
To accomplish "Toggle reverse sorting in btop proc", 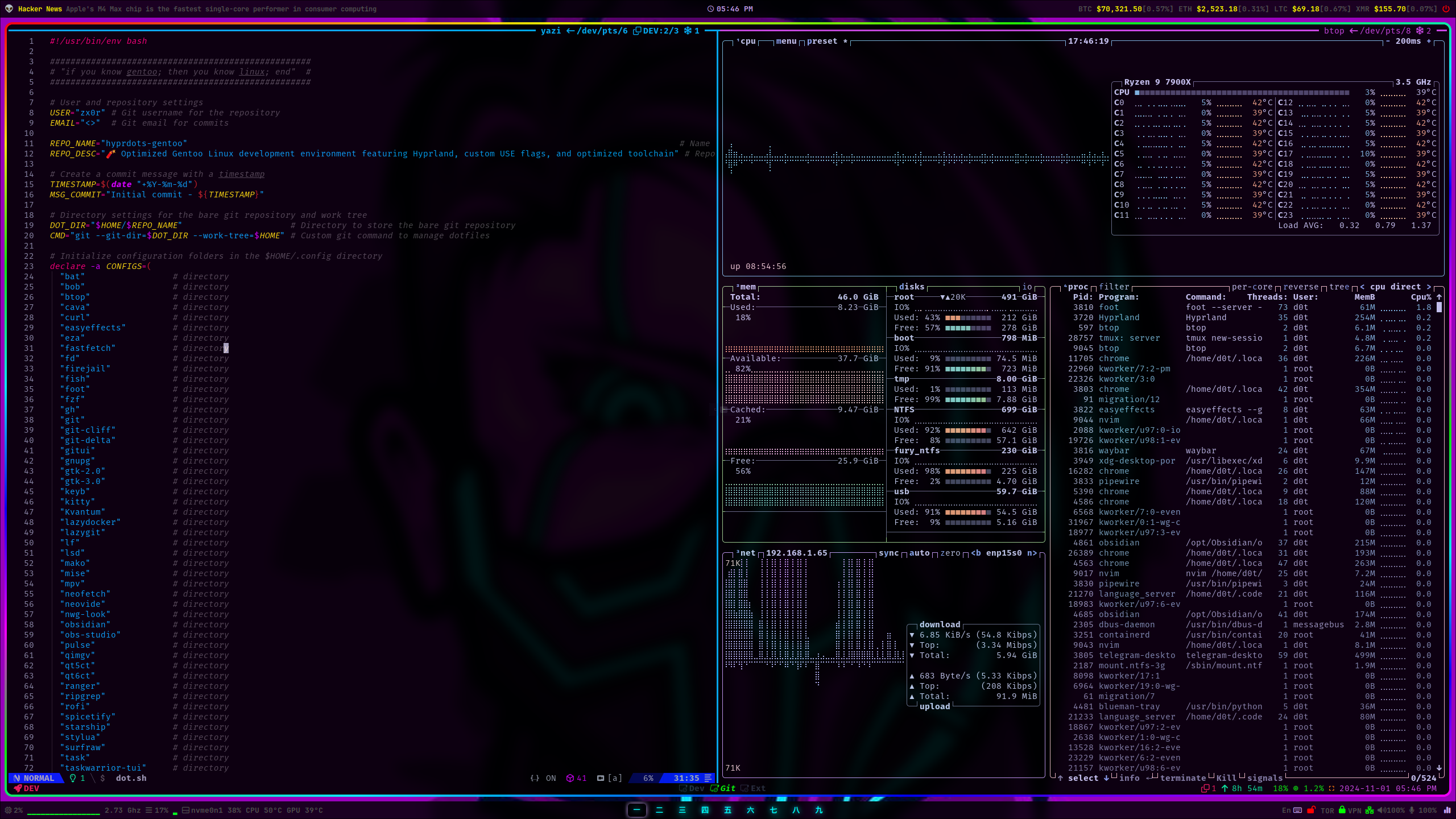I will tap(1300, 287).
